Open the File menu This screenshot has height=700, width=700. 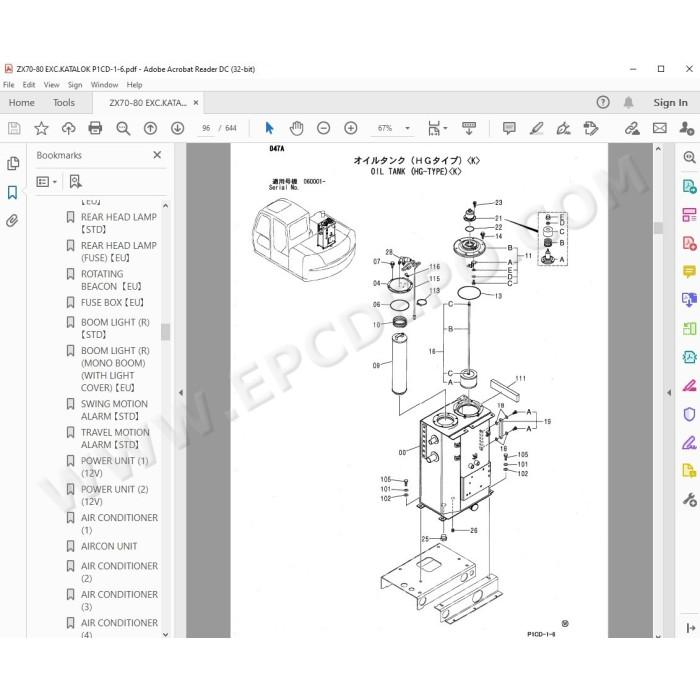point(9,85)
